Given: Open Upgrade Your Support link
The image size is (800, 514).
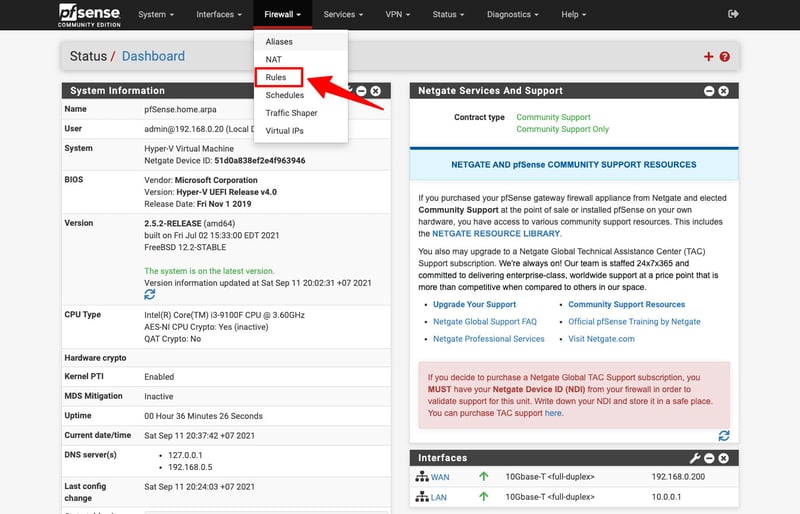Looking at the screenshot, I should tap(474, 304).
